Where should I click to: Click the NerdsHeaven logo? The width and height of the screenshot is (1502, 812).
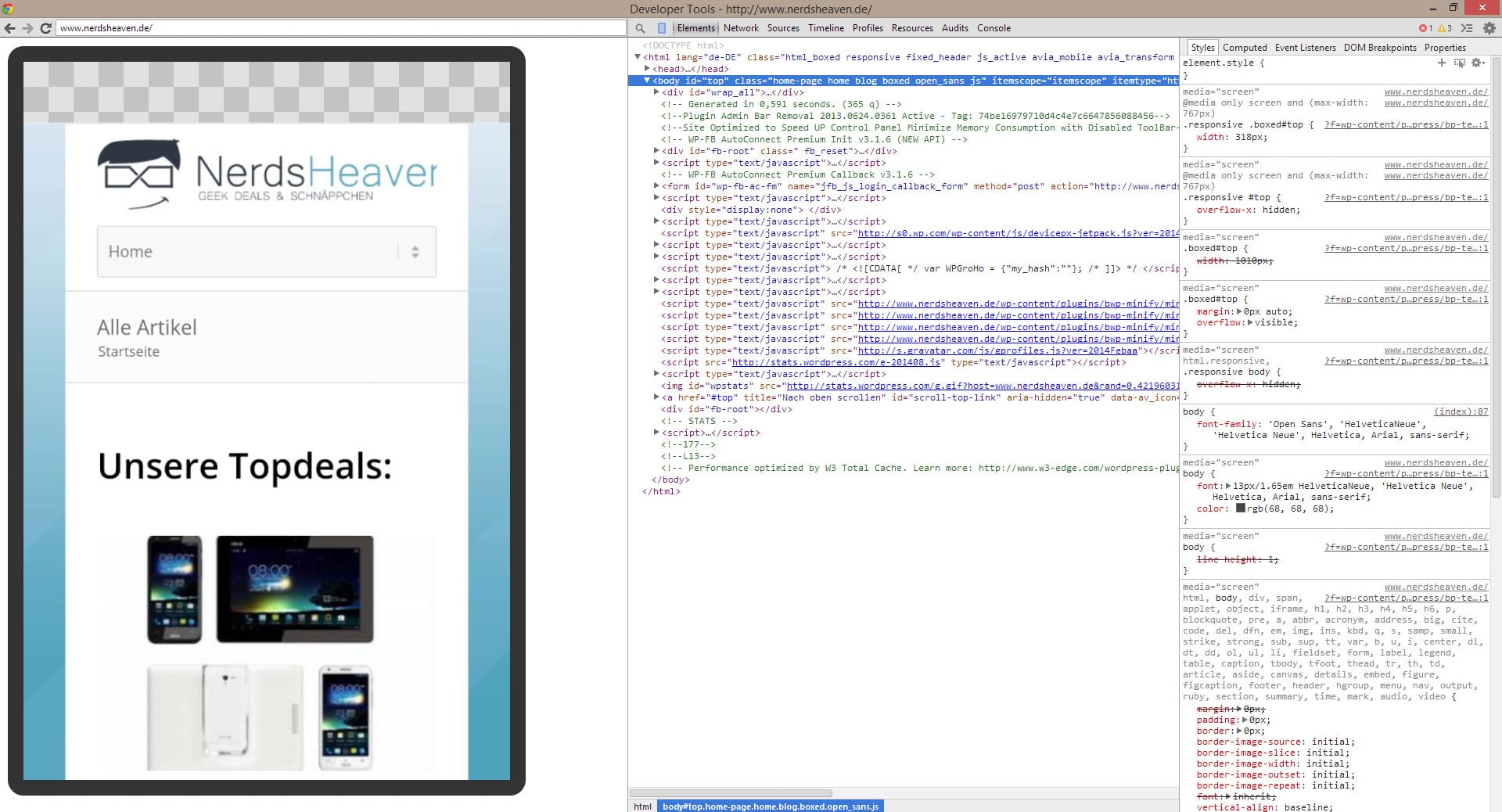[268, 174]
